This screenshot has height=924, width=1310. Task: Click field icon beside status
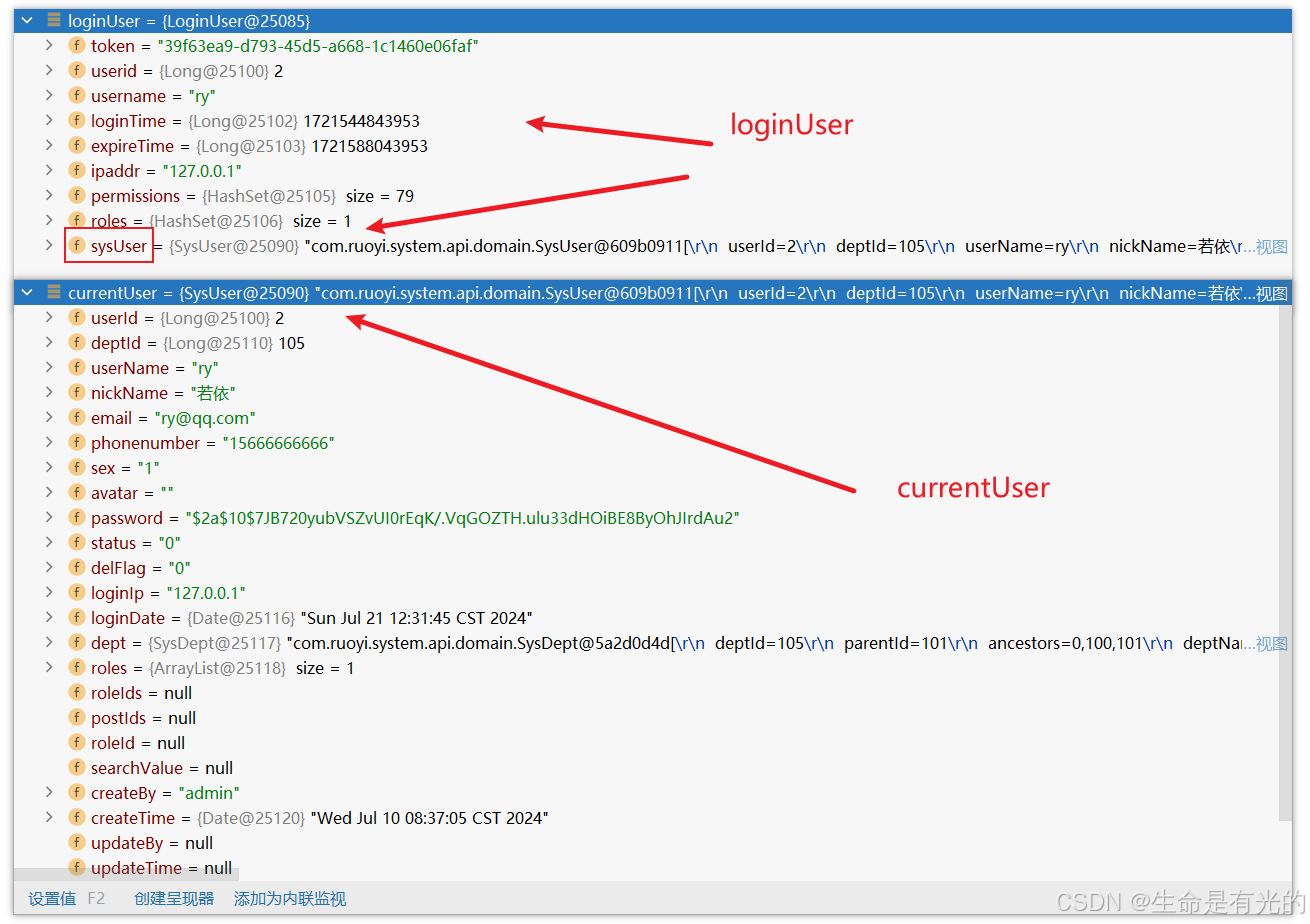(x=77, y=542)
